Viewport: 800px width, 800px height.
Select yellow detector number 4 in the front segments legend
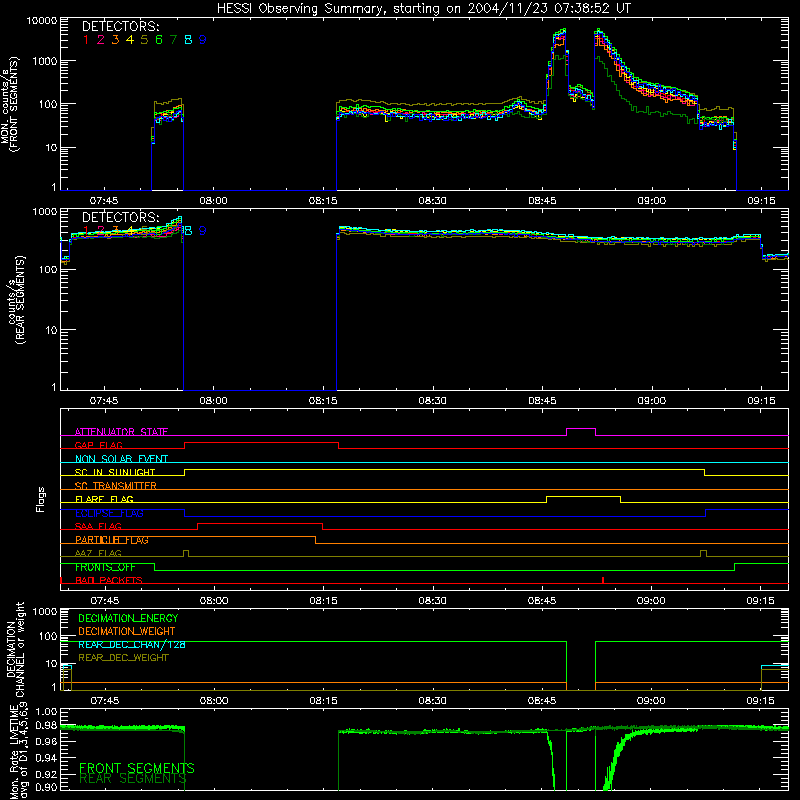130,39
